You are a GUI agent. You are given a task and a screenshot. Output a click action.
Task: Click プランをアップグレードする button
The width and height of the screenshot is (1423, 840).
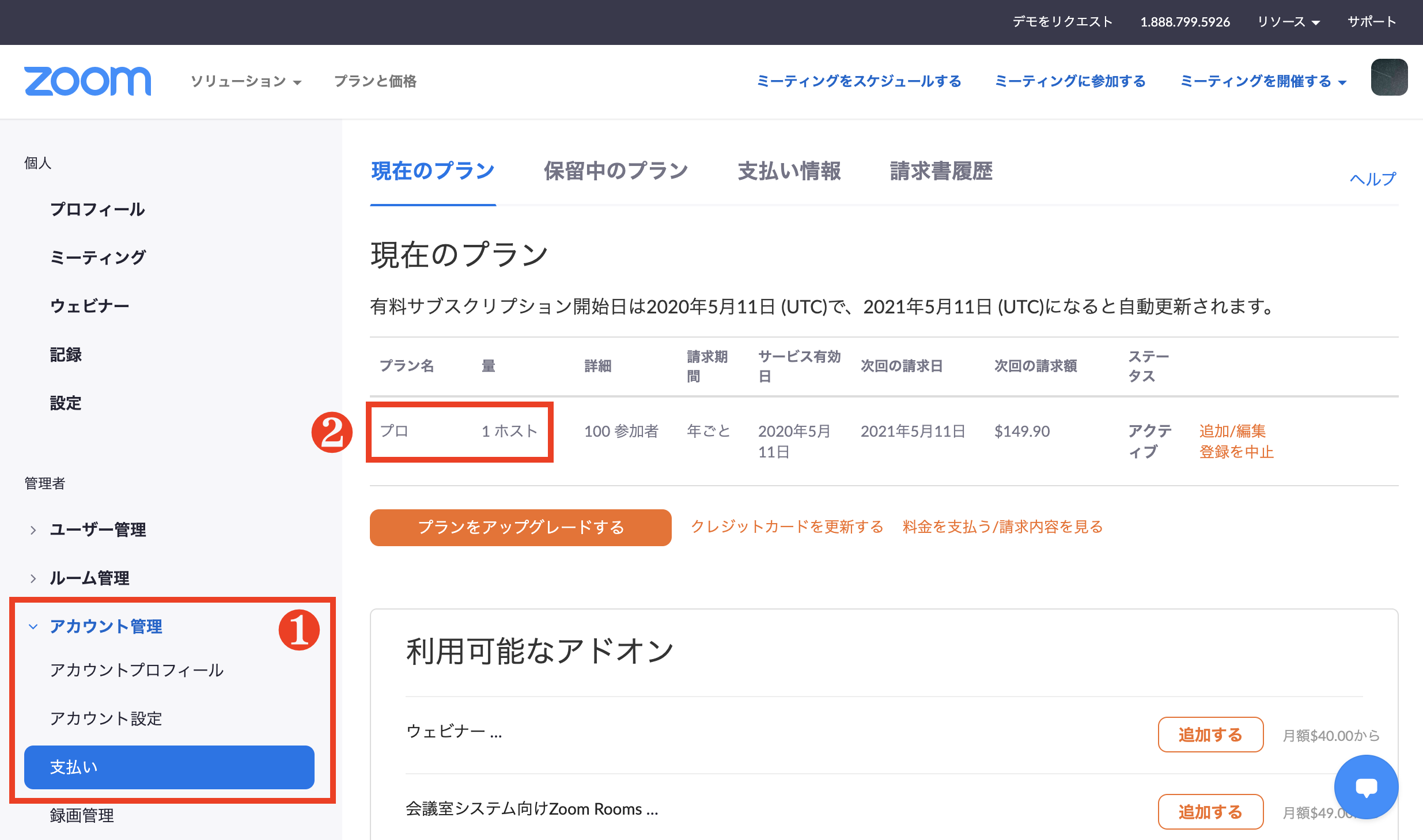521,527
